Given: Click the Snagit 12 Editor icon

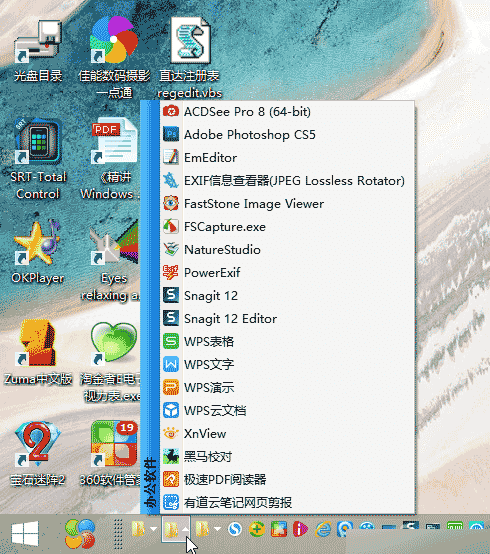Looking at the screenshot, I should point(171,318).
